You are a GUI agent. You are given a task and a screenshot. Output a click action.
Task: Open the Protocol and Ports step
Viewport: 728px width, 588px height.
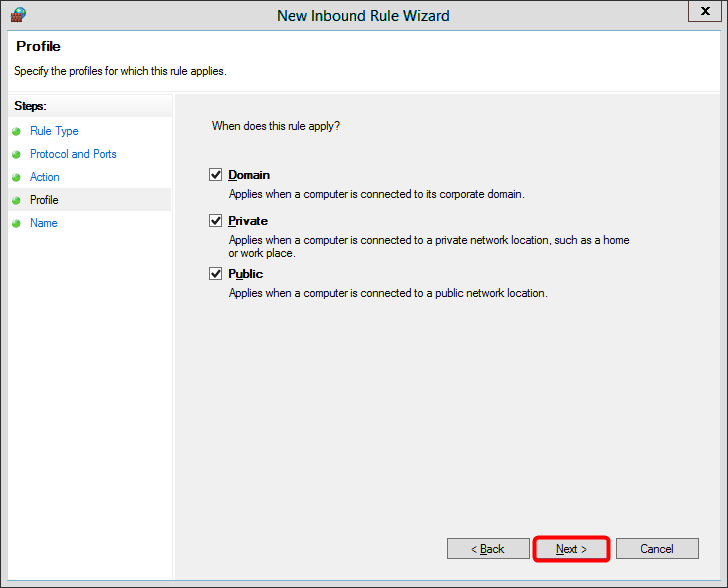(73, 154)
